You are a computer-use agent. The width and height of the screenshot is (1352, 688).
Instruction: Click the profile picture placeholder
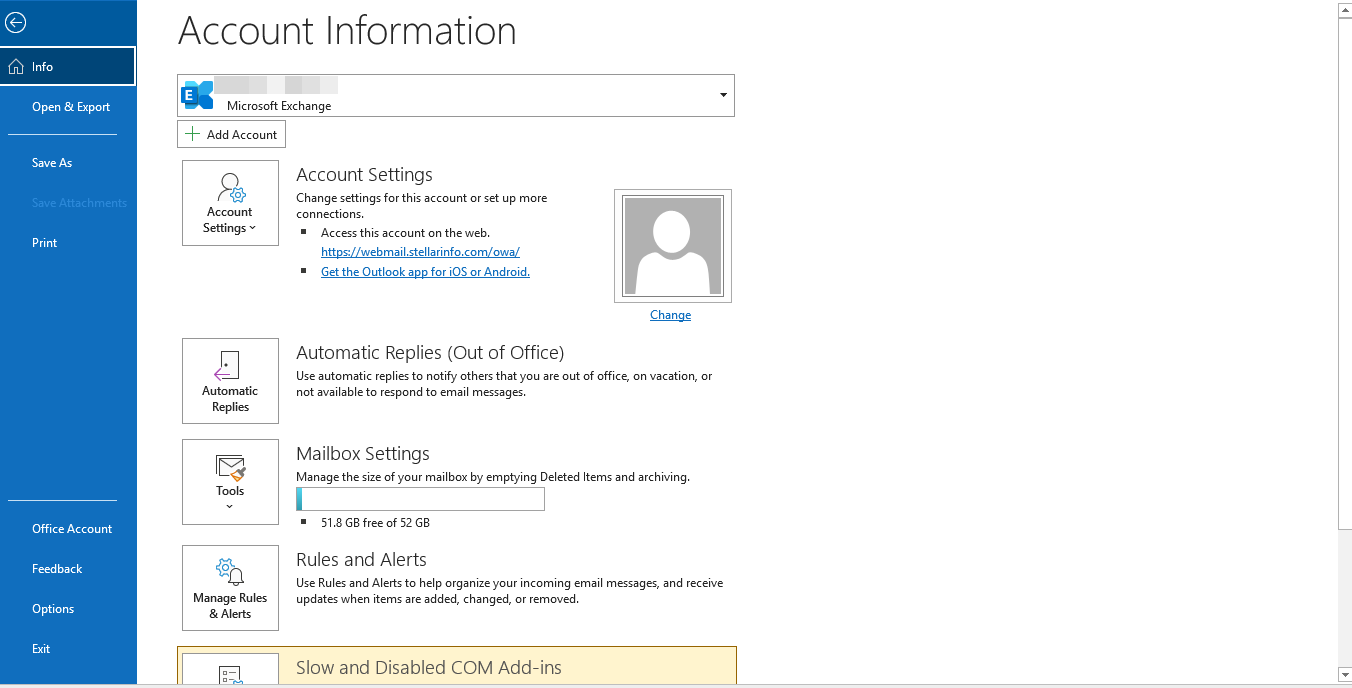[672, 246]
